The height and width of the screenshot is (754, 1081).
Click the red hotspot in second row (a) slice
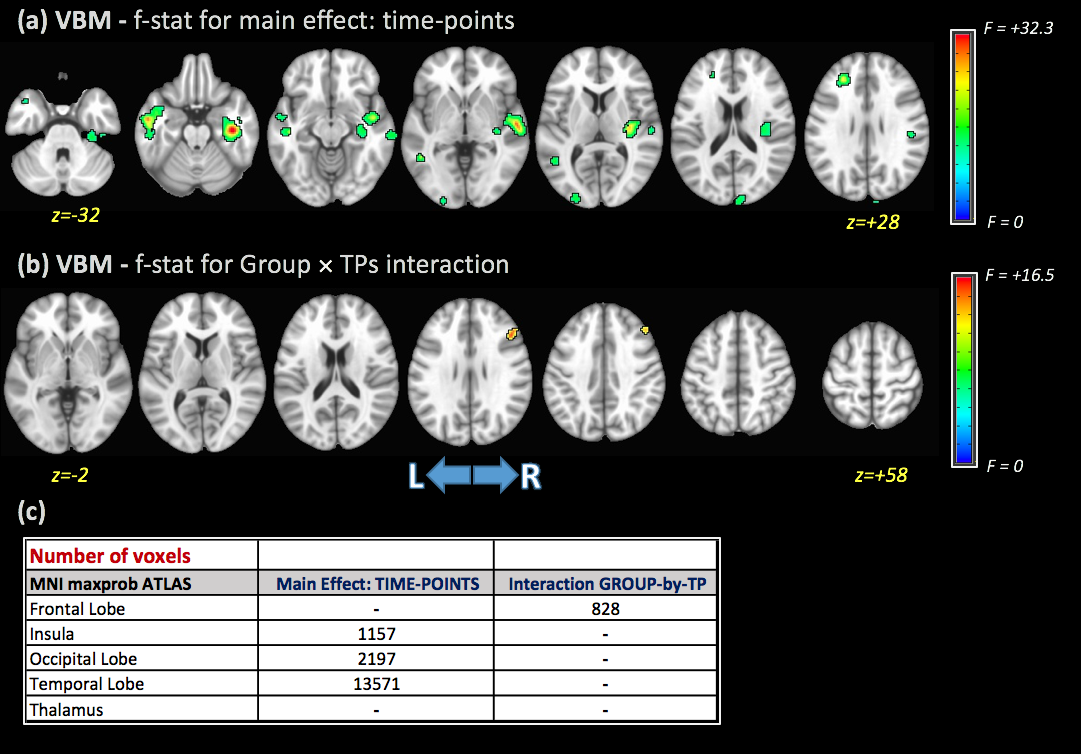232,129
